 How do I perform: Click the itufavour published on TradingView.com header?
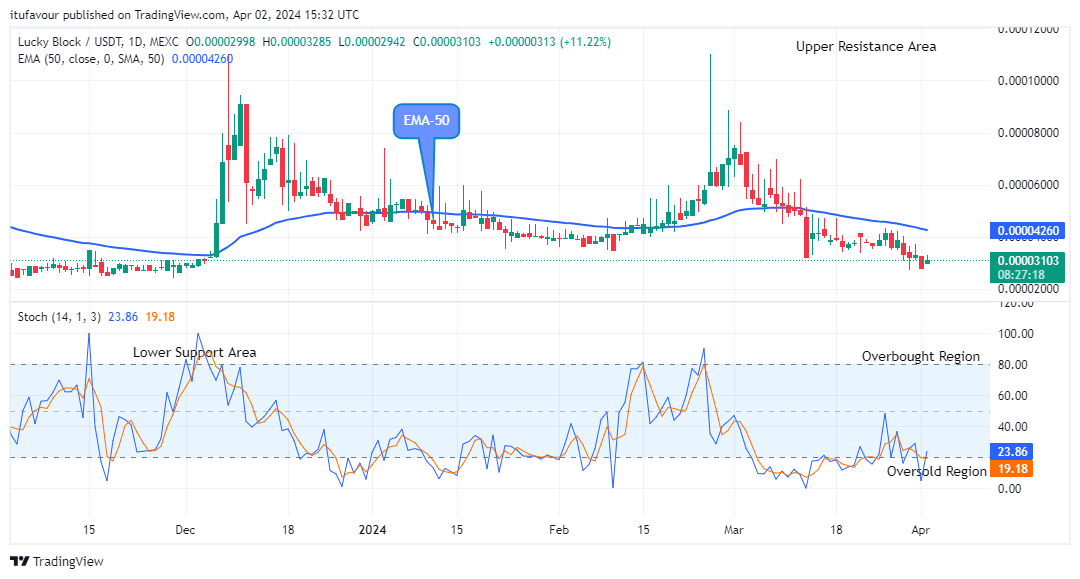[185, 14]
